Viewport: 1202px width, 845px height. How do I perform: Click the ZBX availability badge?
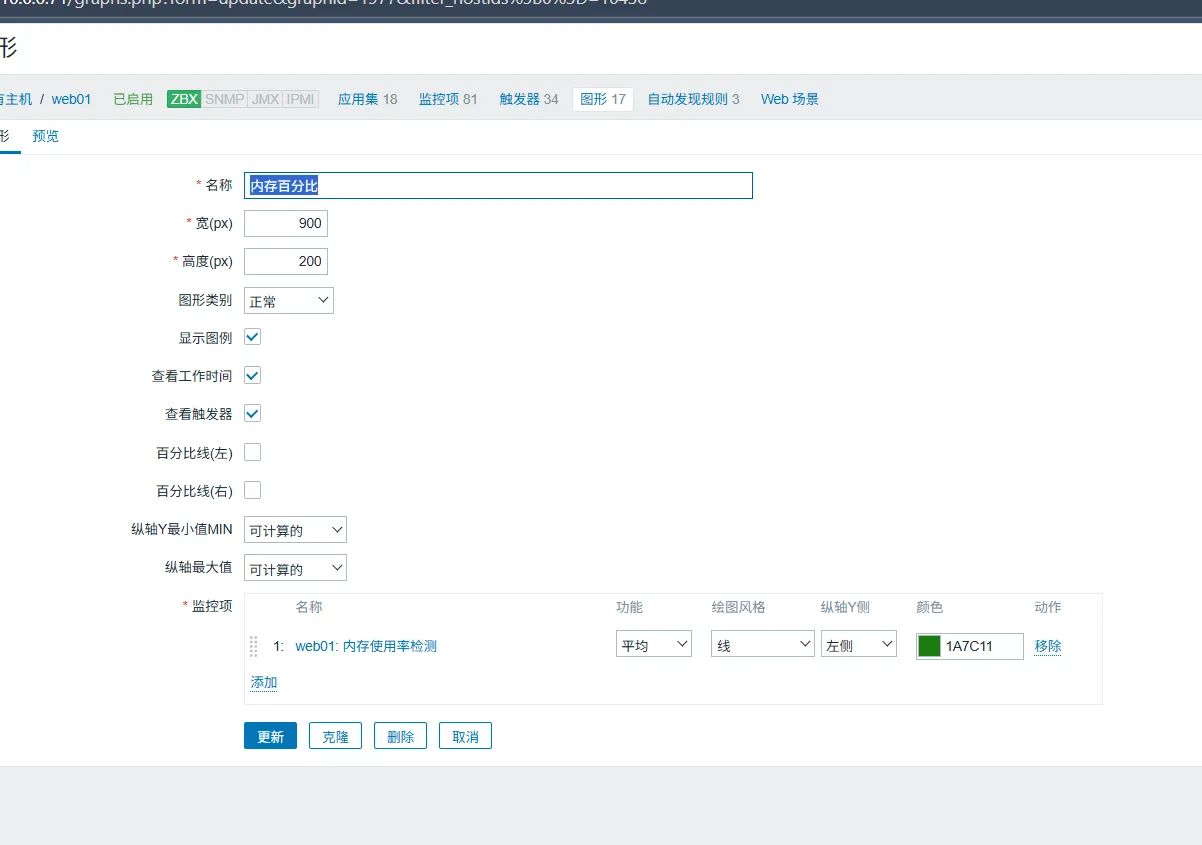point(184,99)
